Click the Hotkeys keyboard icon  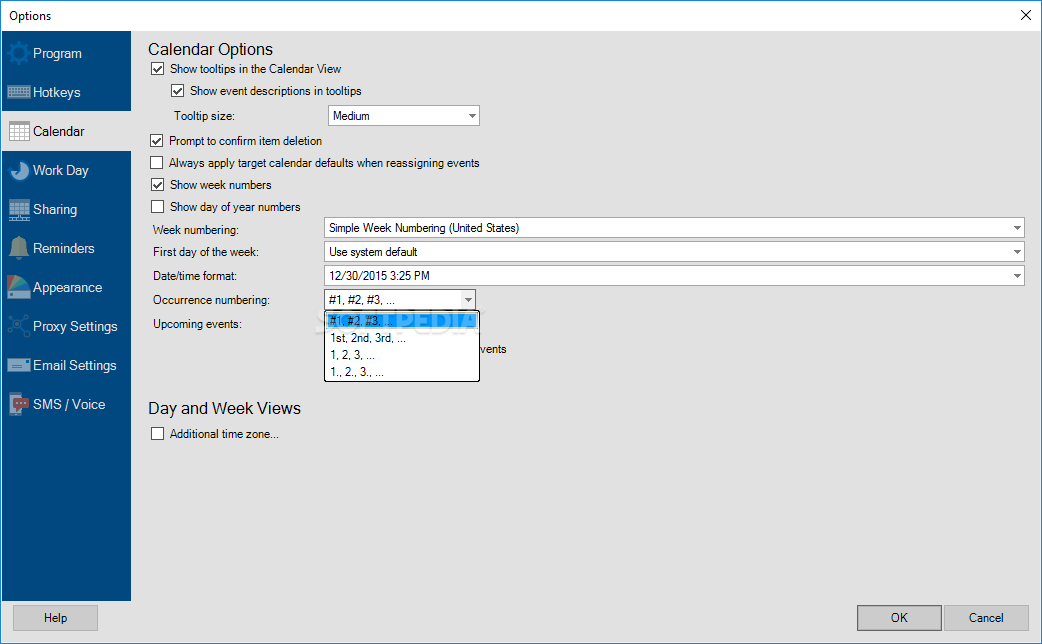pos(19,92)
